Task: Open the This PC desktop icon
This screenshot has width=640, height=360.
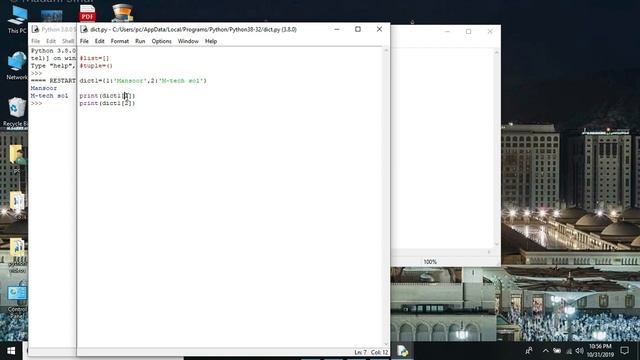Action: pos(17,19)
